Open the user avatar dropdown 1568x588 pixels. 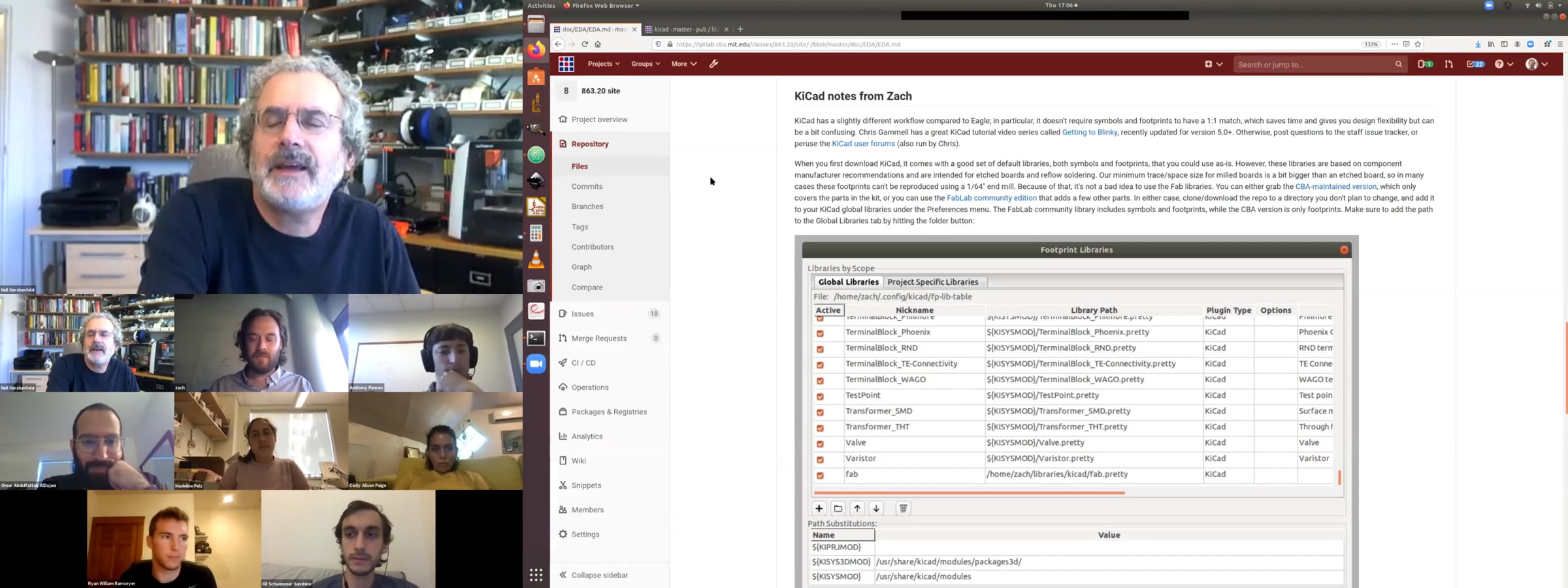tap(1536, 64)
